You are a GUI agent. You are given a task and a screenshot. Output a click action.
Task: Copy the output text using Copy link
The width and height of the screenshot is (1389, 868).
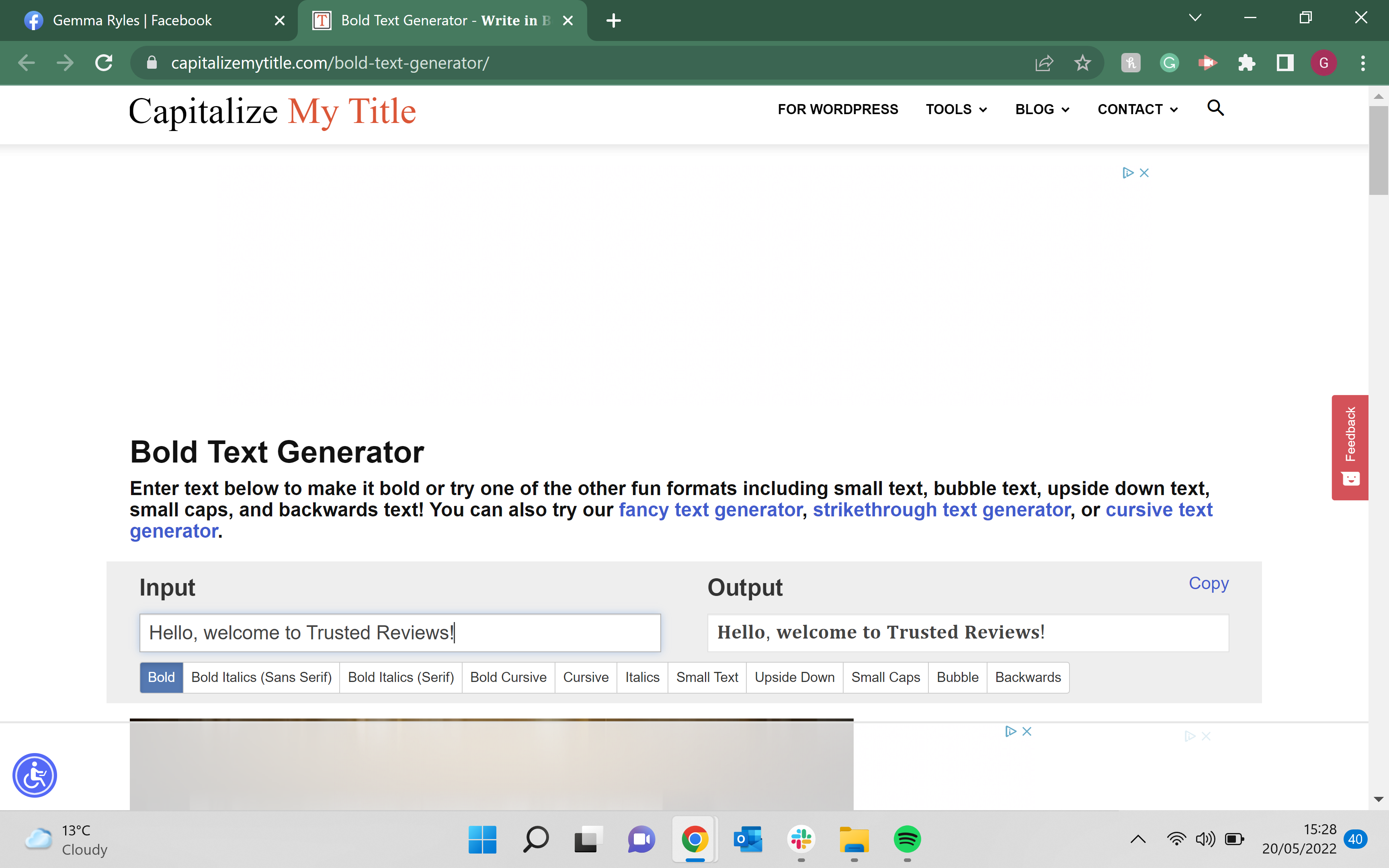(x=1208, y=583)
